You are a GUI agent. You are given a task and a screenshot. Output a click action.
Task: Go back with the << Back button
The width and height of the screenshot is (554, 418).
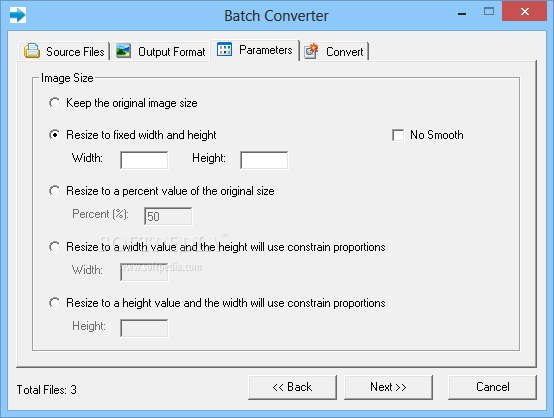click(x=292, y=387)
